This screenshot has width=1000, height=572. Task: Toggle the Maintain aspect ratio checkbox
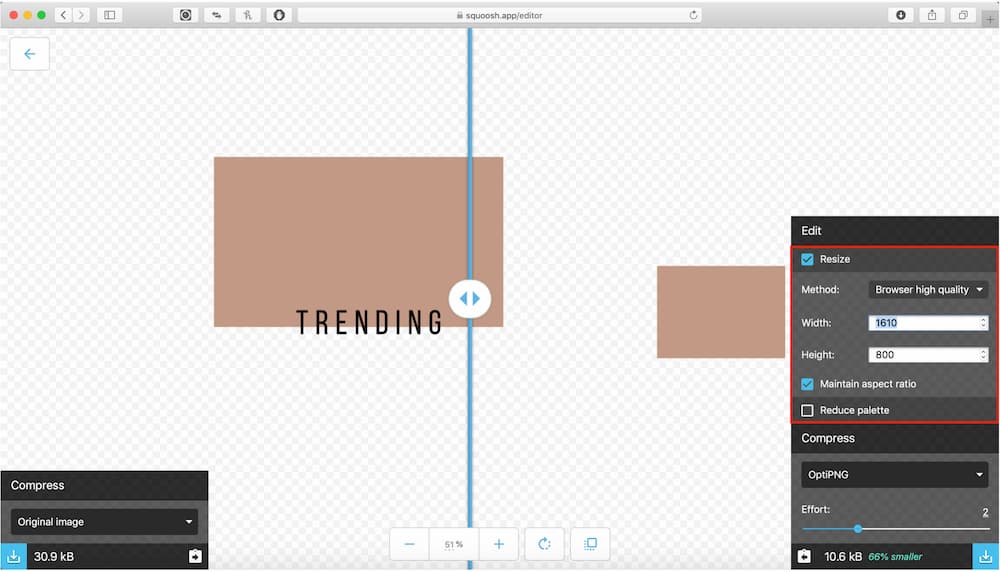pyautogui.click(x=807, y=384)
